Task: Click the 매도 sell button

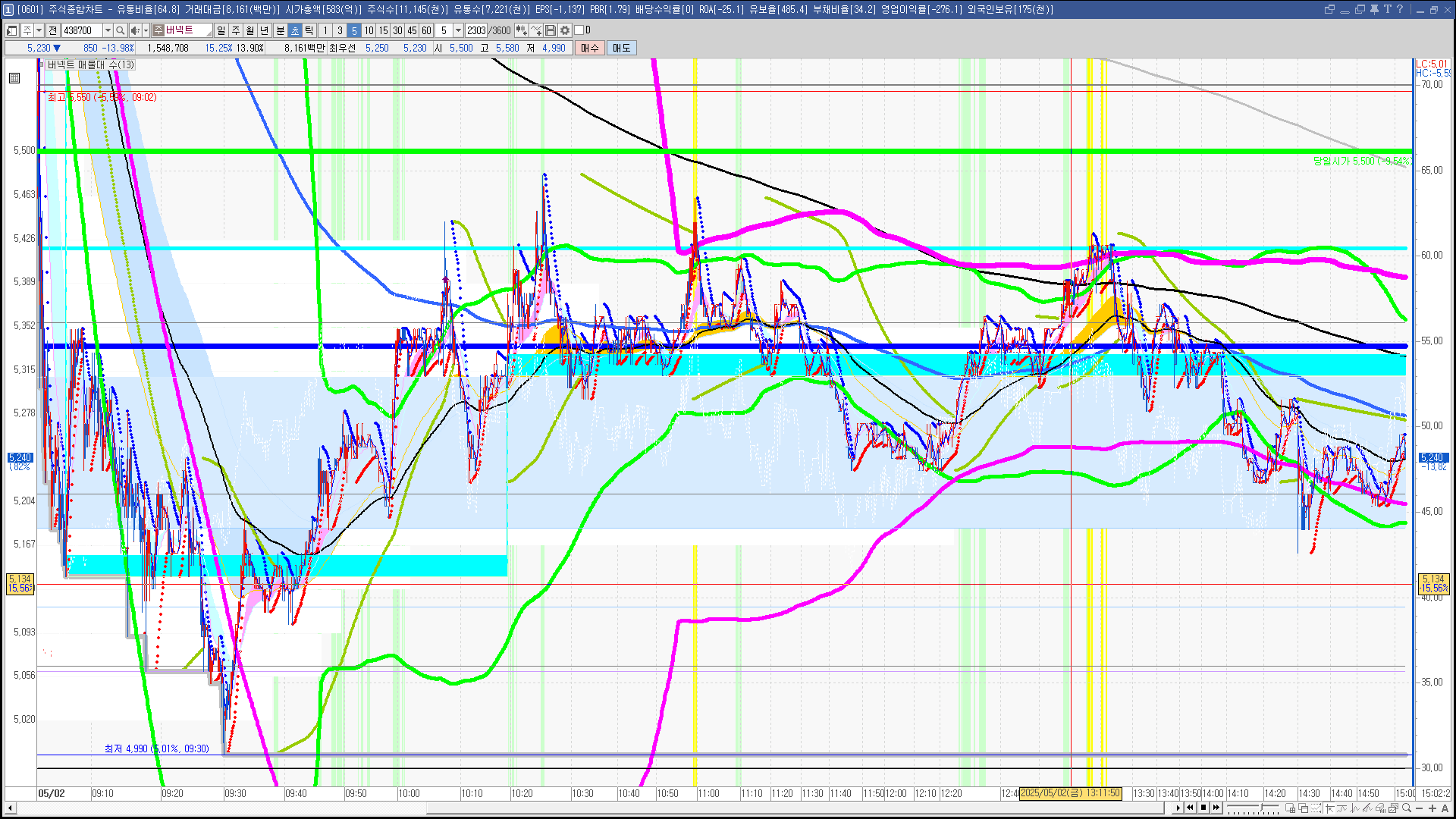Action: [621, 48]
